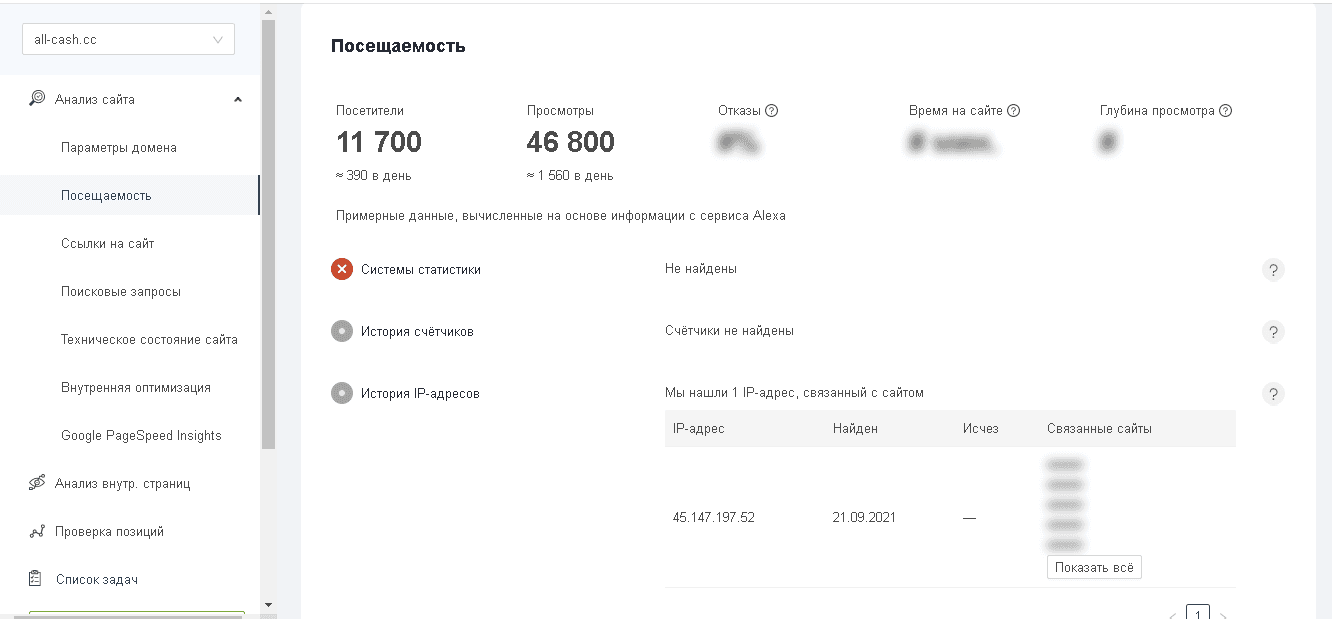The height and width of the screenshot is (619, 1332).
Task: Open Параметры домена menu item
Action: (x=118, y=148)
